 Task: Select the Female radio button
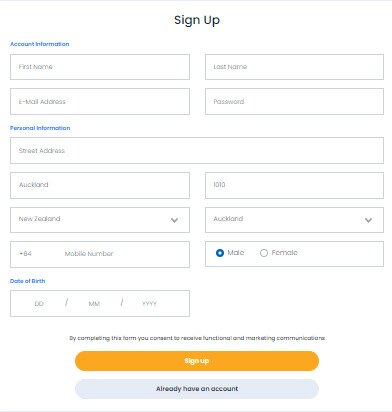pyautogui.click(x=264, y=253)
